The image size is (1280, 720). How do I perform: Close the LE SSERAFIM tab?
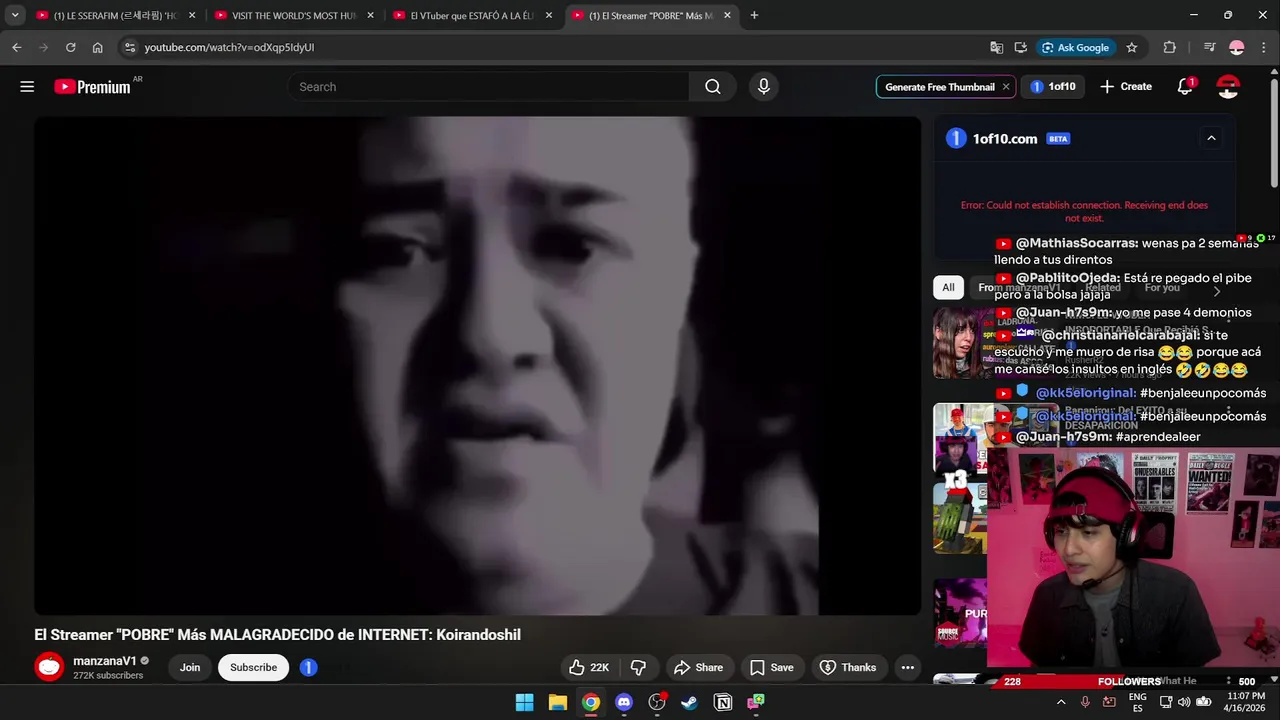pos(192,15)
